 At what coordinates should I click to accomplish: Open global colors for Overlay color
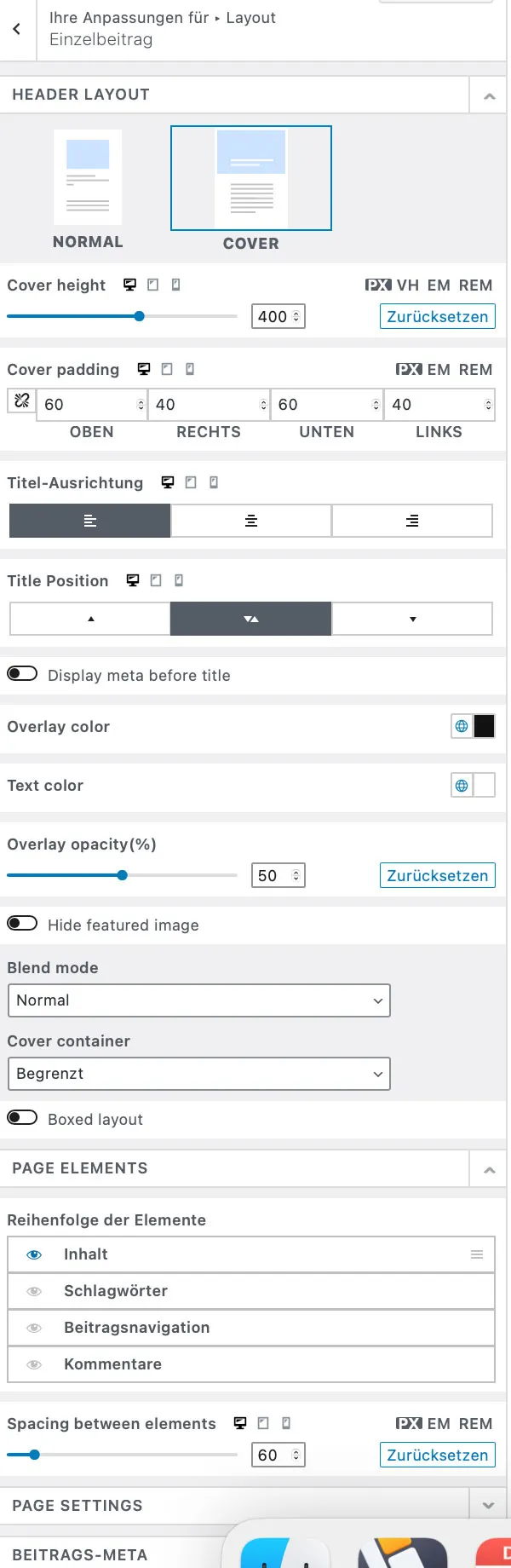[x=462, y=727]
